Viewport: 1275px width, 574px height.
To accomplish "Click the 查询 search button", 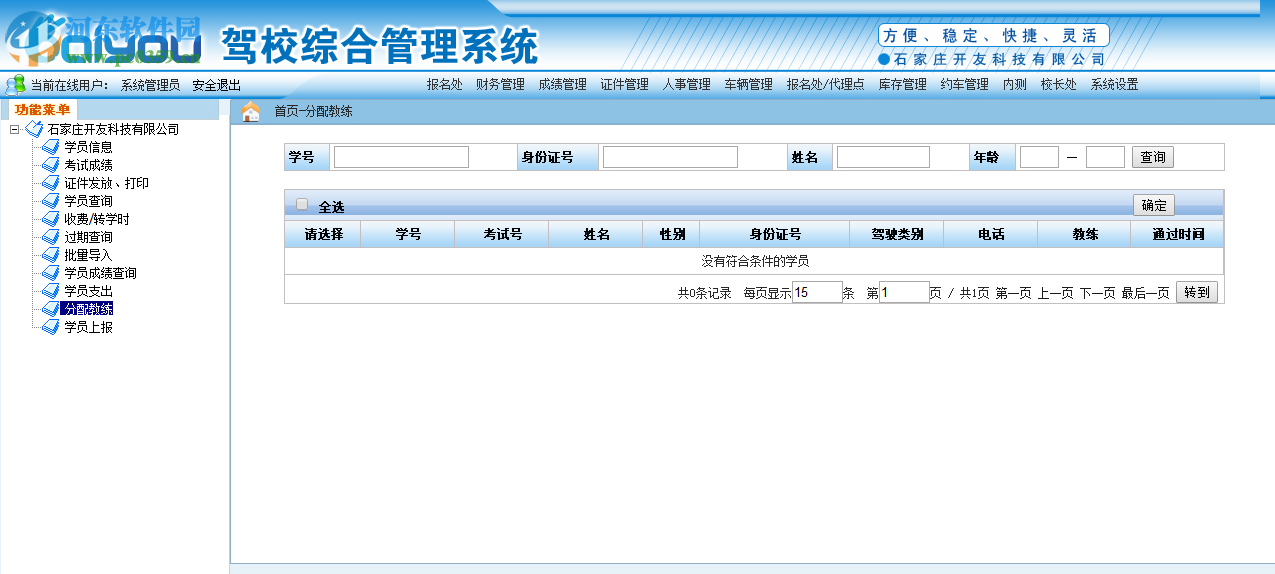I will (x=1153, y=157).
